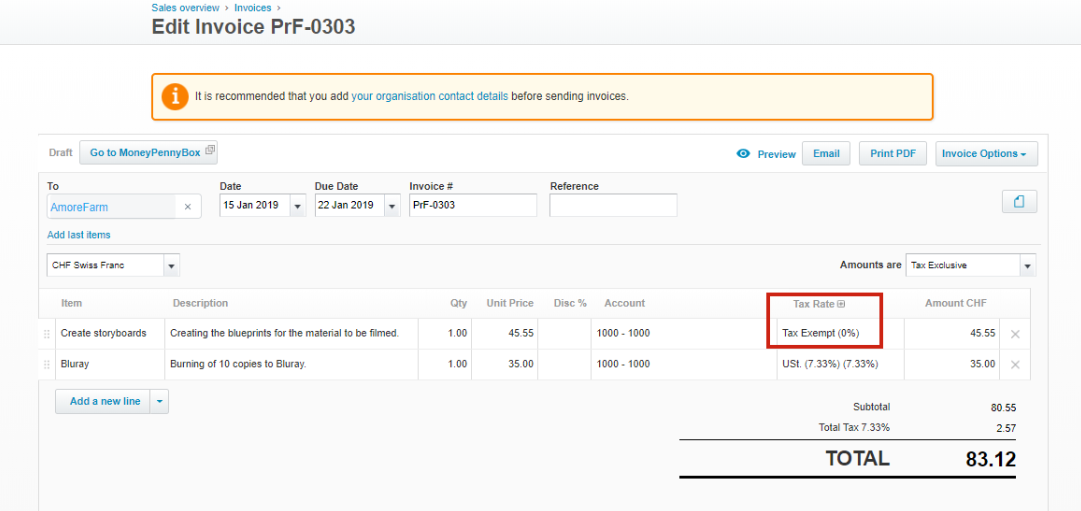Screen dimensions: 1081x511
Task: Navigate to Sales overview breadcrumb
Action: tap(185, 8)
